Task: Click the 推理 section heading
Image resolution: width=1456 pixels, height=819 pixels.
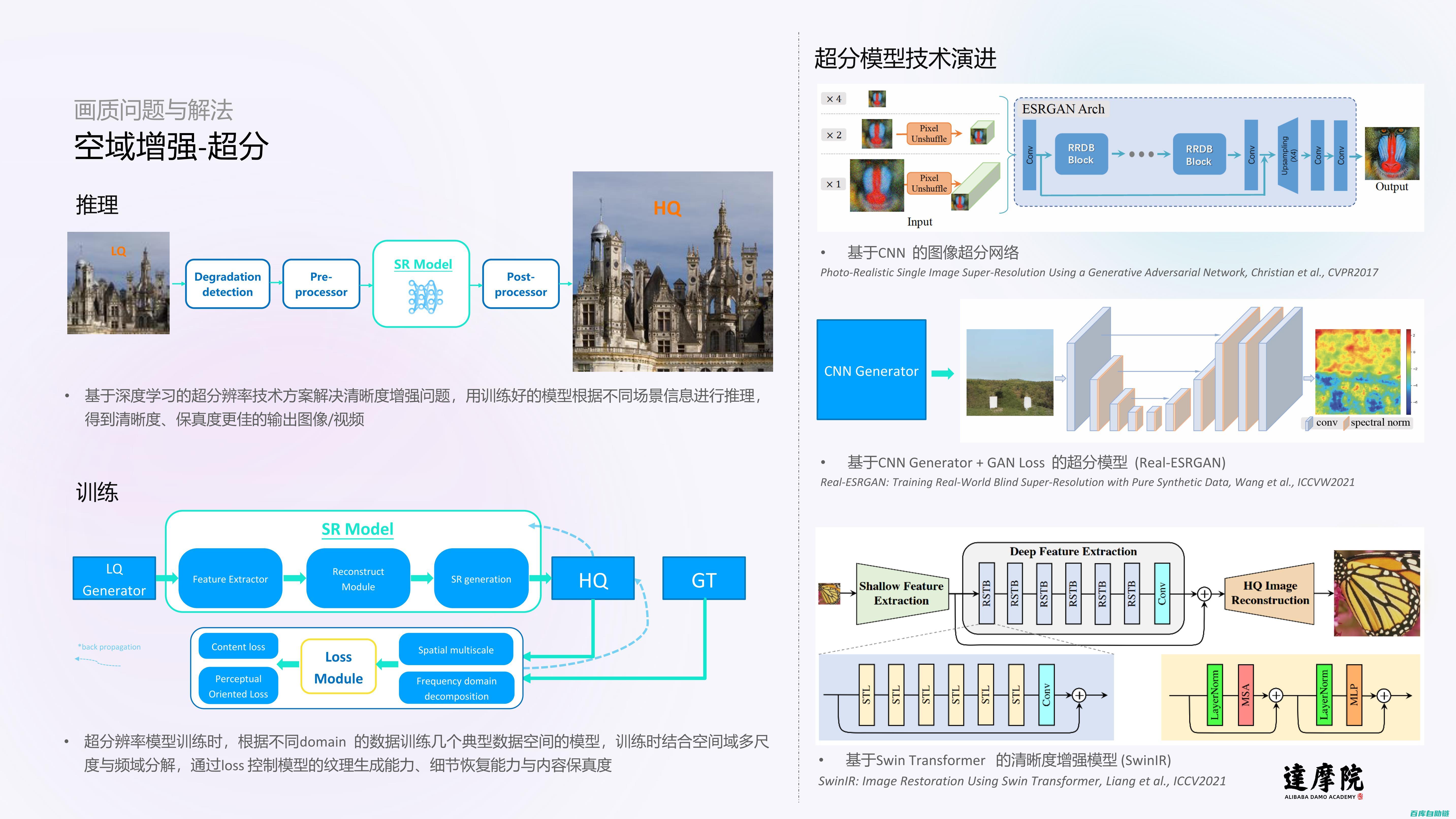Action: pos(97,205)
